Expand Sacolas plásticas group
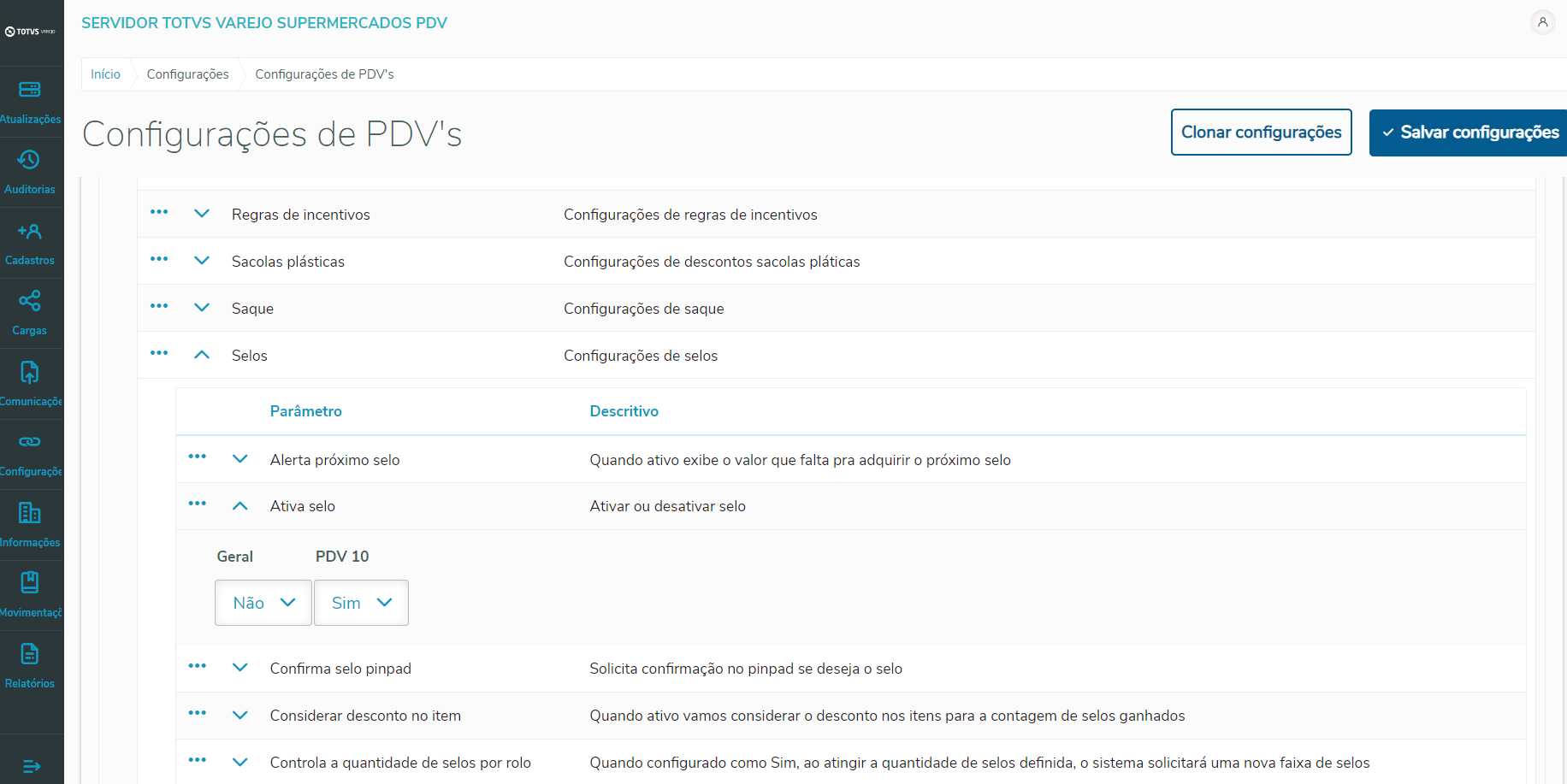 [202, 261]
